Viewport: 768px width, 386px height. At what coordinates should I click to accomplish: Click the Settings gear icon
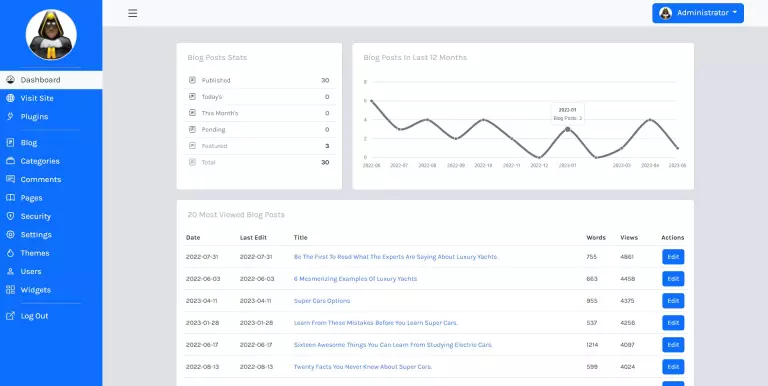[10, 235]
